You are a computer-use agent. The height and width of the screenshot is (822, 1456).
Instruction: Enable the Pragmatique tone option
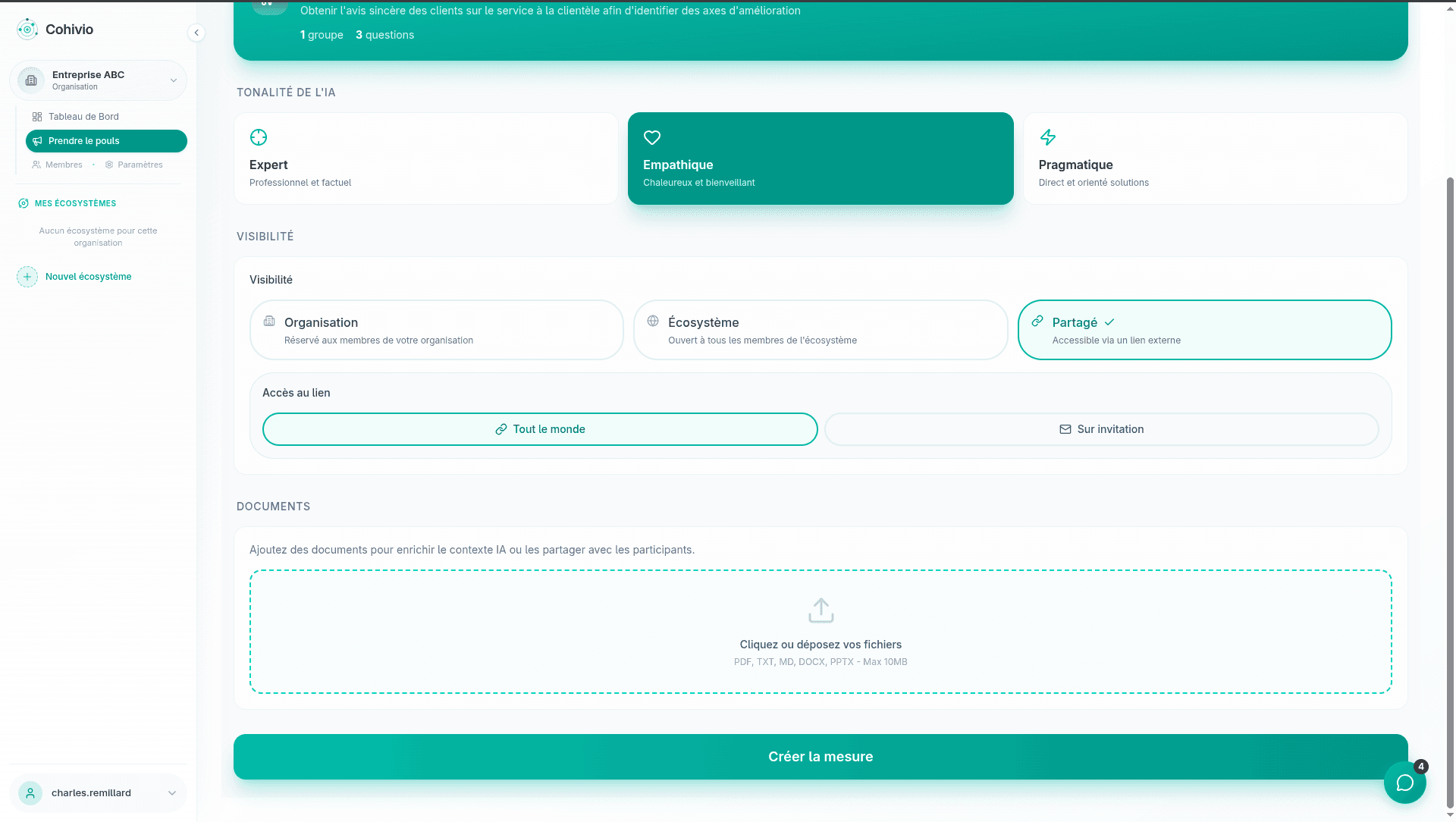point(1215,158)
